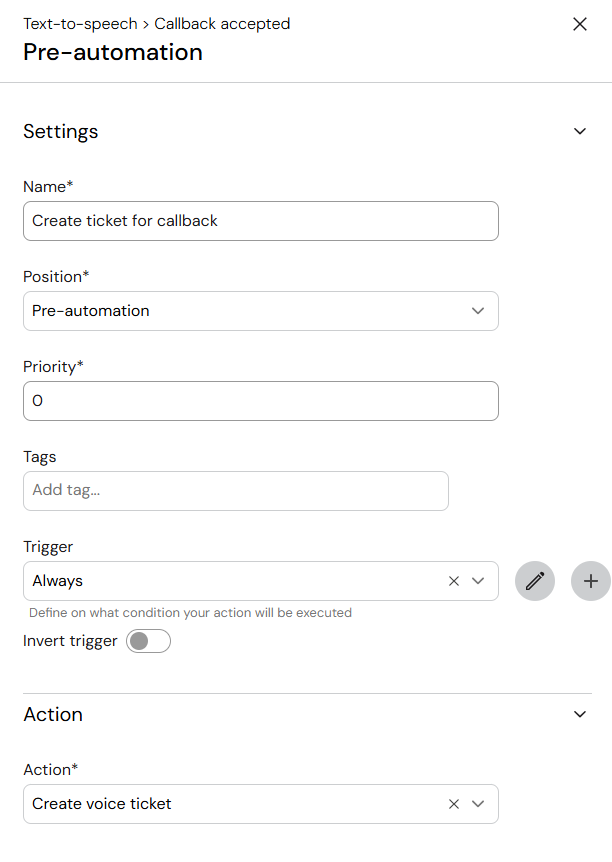
Task: Open the Trigger dropdown arrow
Action: 478,581
